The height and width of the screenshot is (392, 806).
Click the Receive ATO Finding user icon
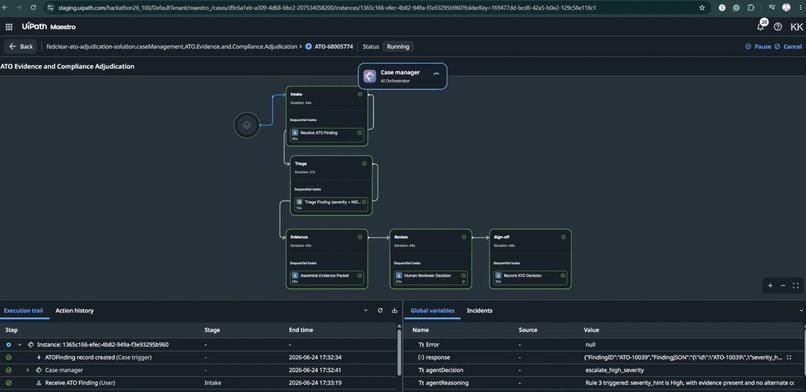[295, 133]
